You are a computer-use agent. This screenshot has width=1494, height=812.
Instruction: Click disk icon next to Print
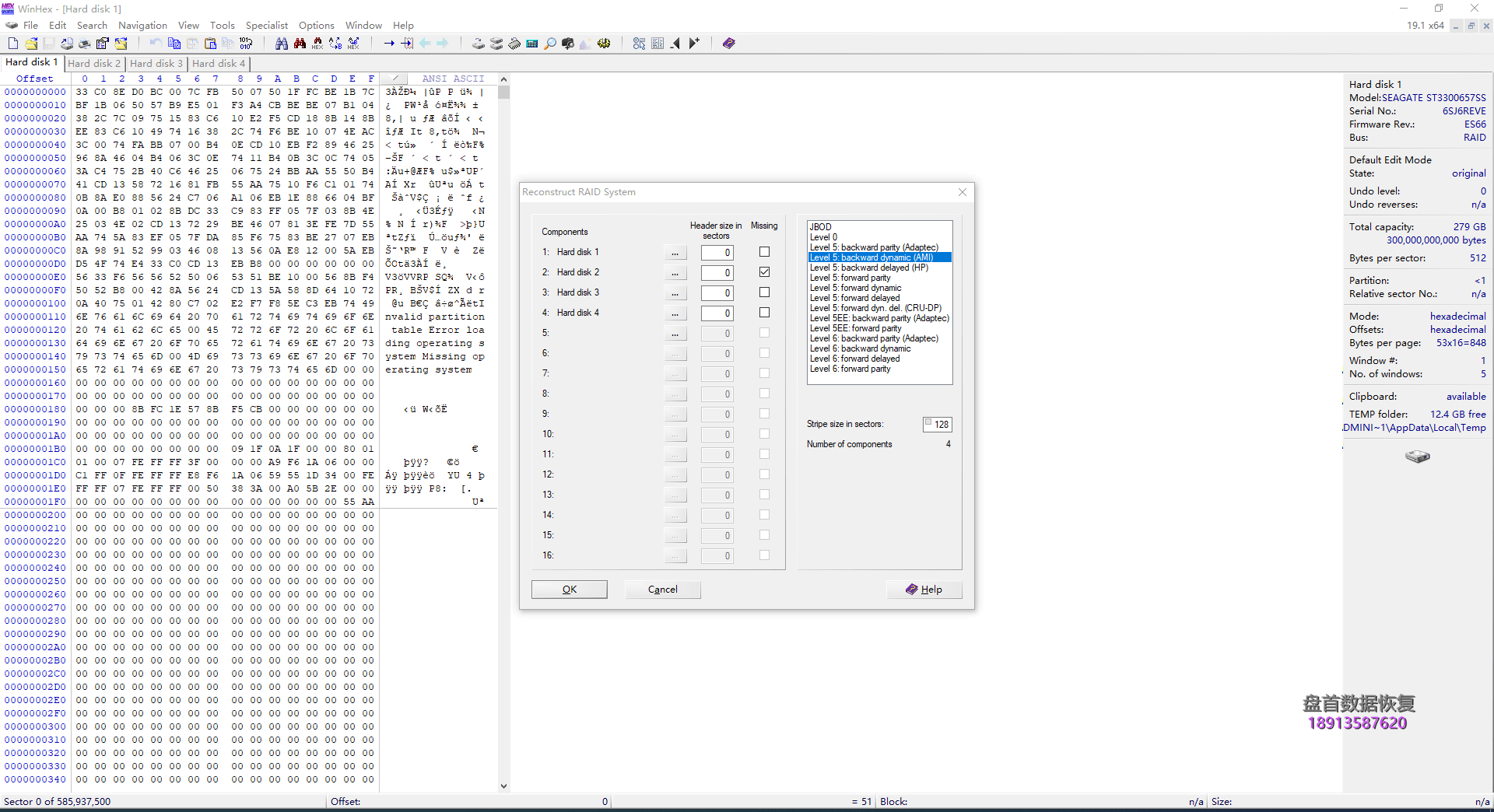tap(67, 44)
